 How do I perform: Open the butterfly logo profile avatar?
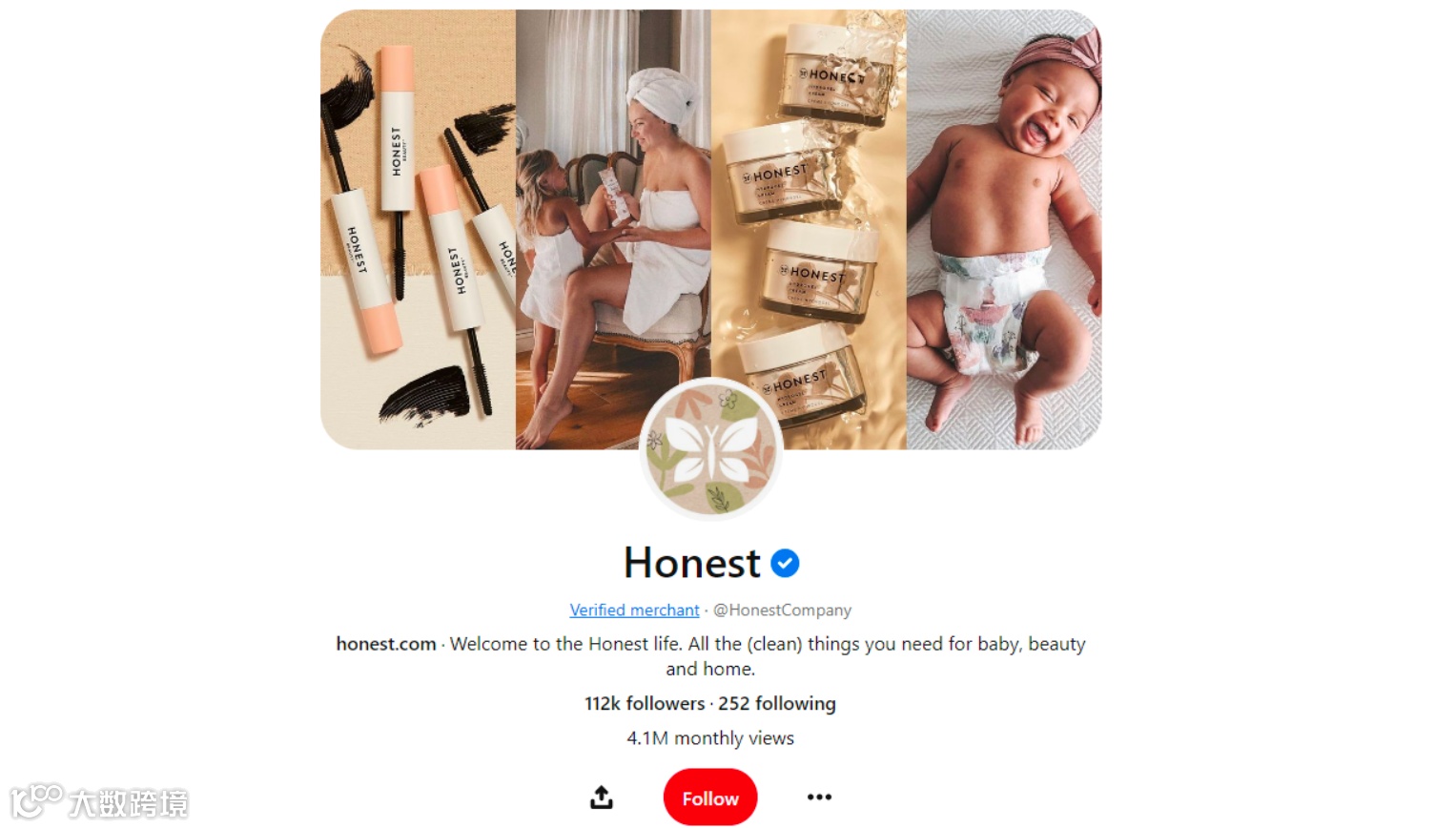(711, 449)
